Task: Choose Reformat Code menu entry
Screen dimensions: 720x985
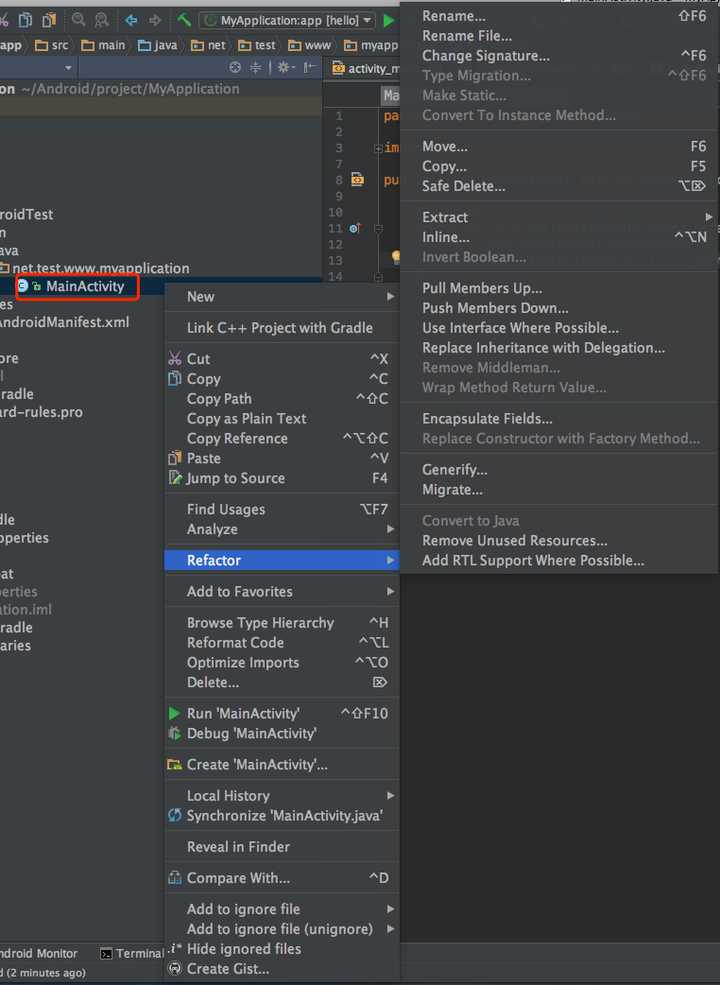Action: 281,643
